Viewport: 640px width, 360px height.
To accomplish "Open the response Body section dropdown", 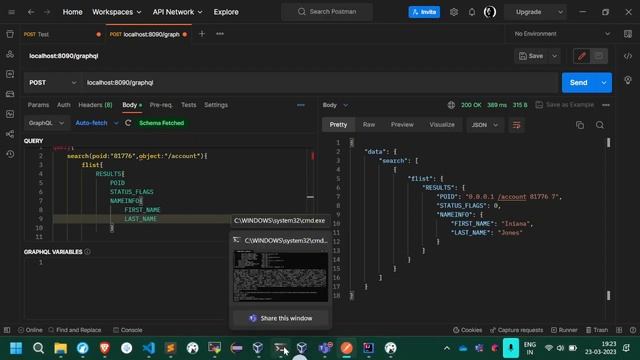I will [x=335, y=105].
